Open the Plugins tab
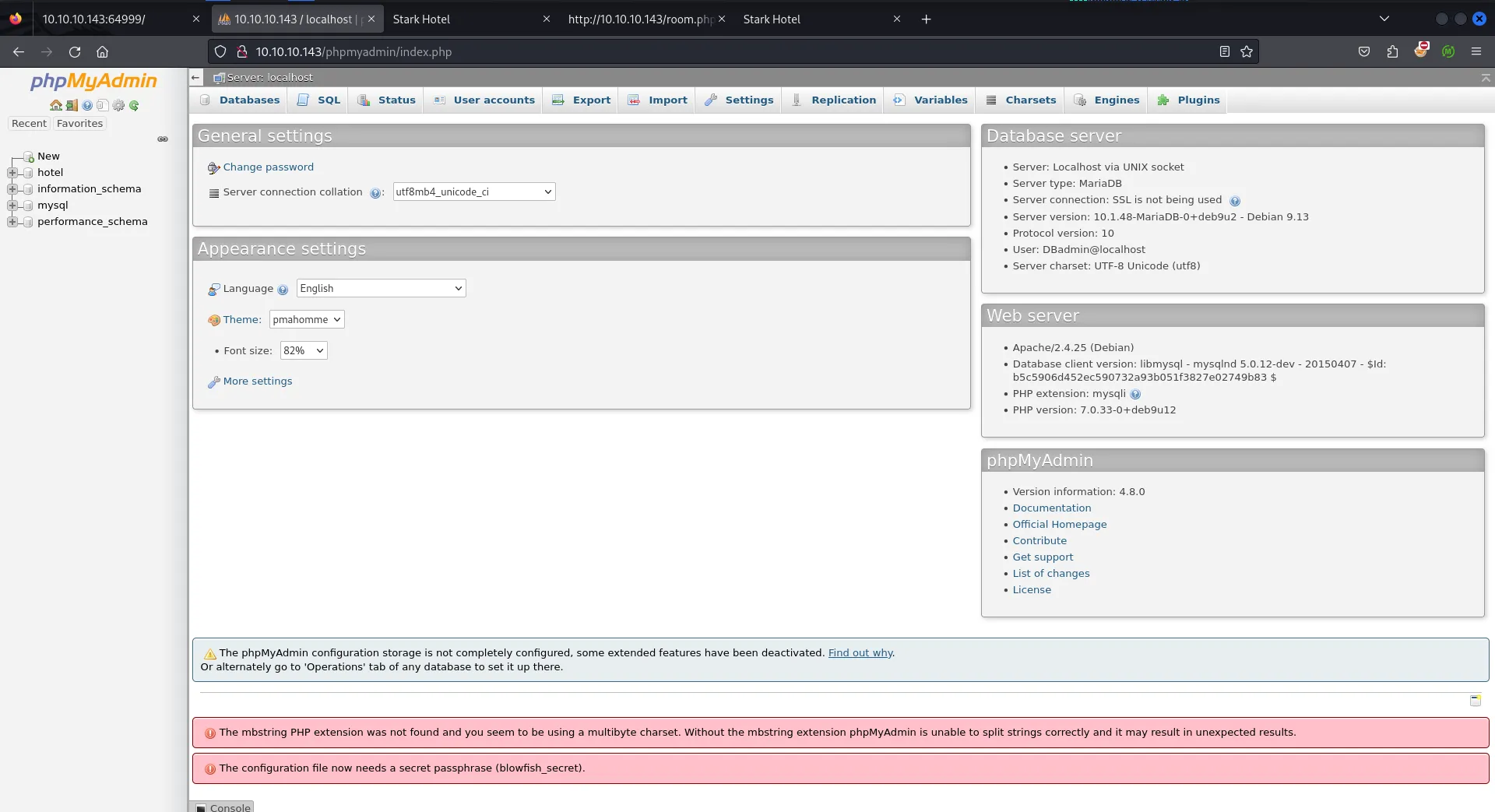The height and width of the screenshot is (812, 1495). pyautogui.click(x=1189, y=100)
